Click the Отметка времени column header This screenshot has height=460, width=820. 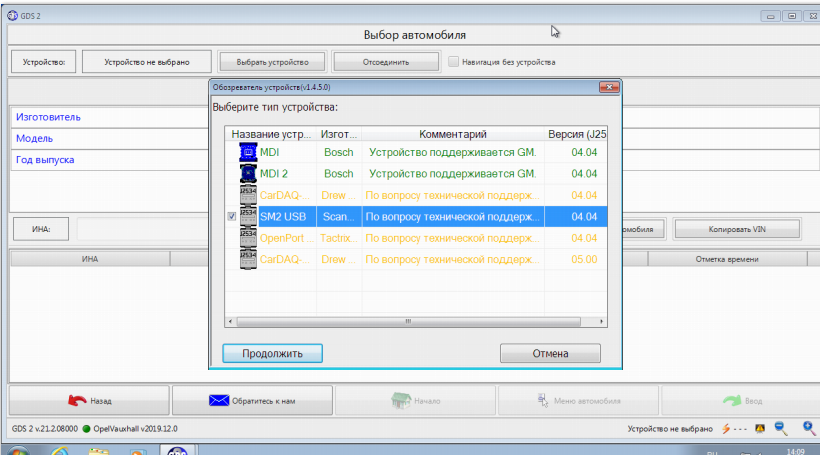[727, 259]
